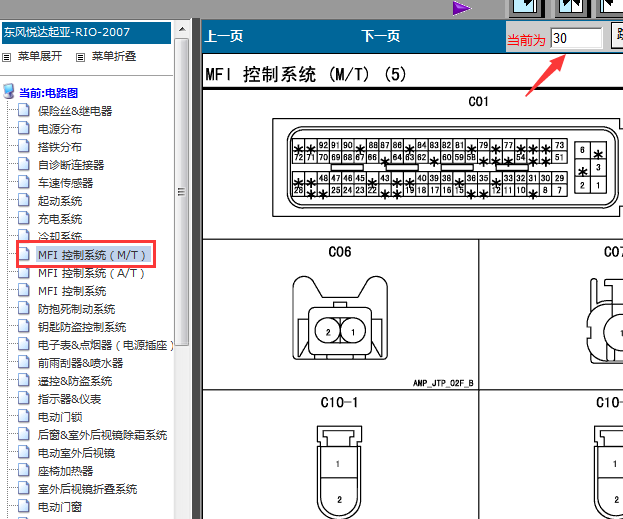The width and height of the screenshot is (623, 519).
Task: Open 防抱死制动系统 item
Action: tap(76, 309)
